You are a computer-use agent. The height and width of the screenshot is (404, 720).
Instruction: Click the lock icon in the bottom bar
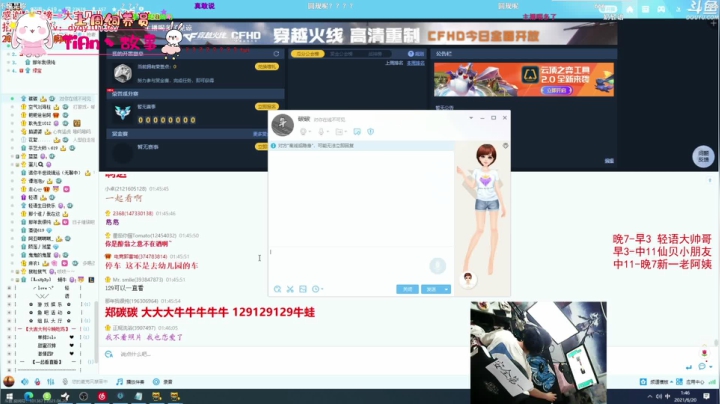(37, 382)
